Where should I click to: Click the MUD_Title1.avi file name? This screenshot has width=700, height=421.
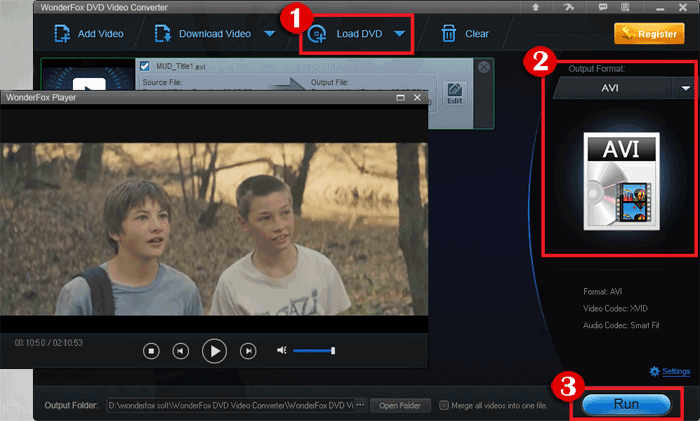[181, 67]
